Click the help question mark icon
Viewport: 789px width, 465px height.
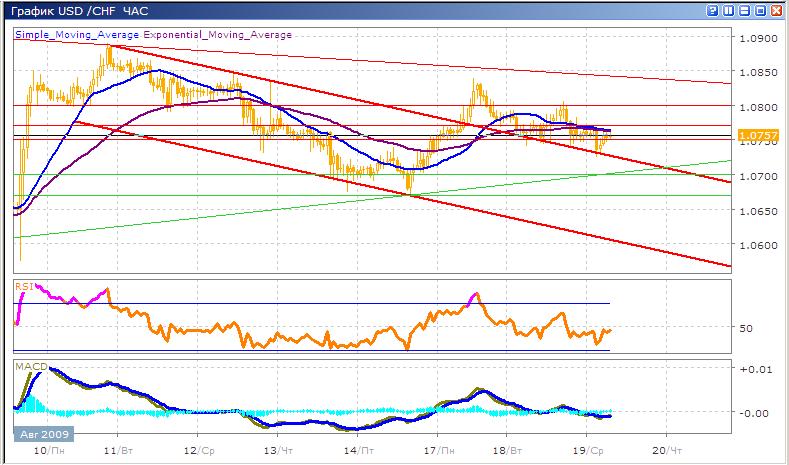point(712,10)
